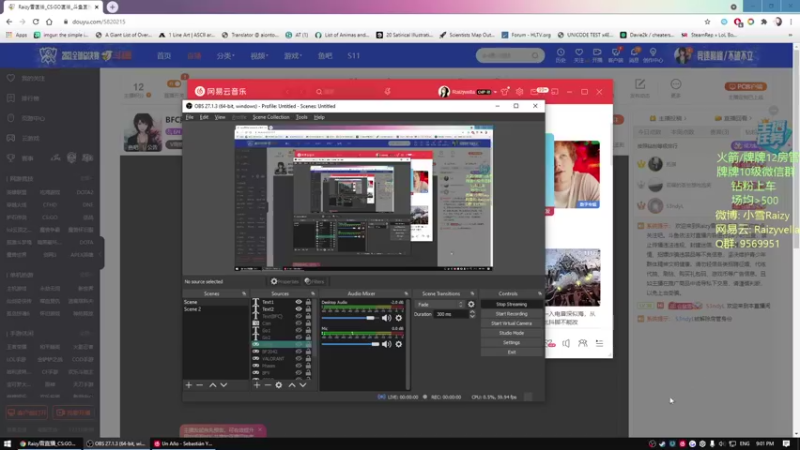The height and width of the screenshot is (450, 800).
Task: Add a new scene with the plus icon
Action: (189, 385)
